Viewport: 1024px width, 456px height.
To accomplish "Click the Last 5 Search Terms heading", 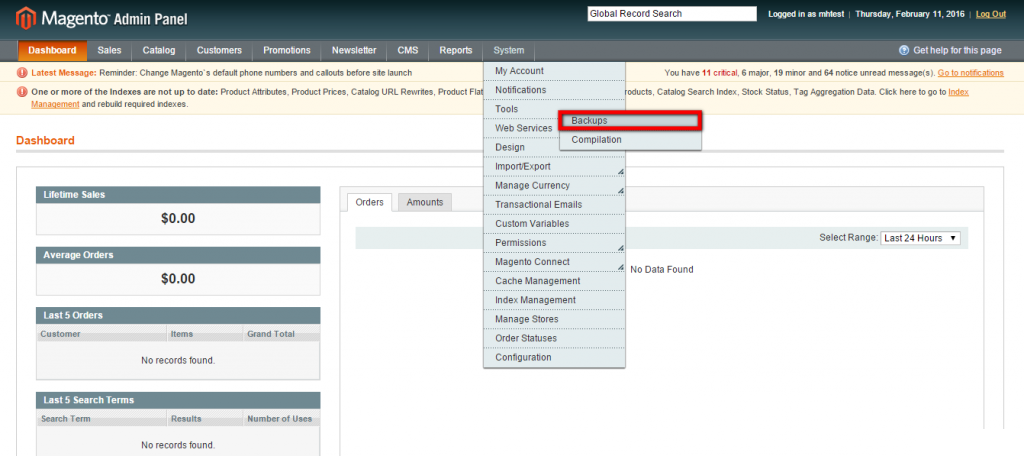I will click(178, 400).
